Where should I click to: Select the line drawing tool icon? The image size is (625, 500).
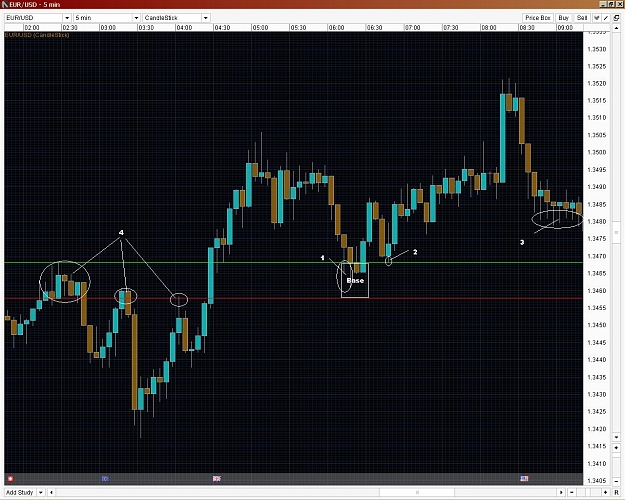tap(606, 18)
